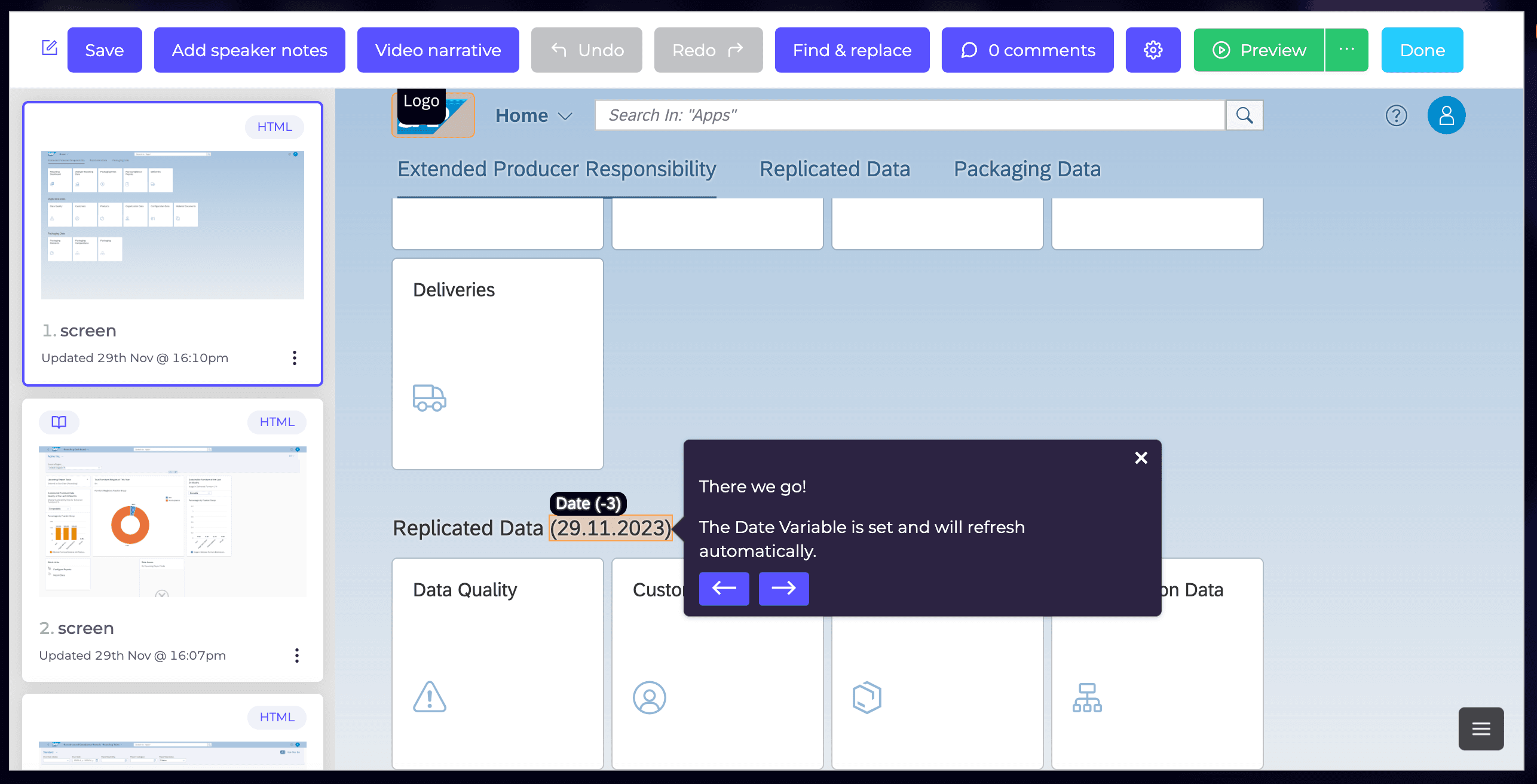Viewport: 1537px width, 784px height.
Task: Click the three-dot more options menu
Action: click(x=1346, y=50)
